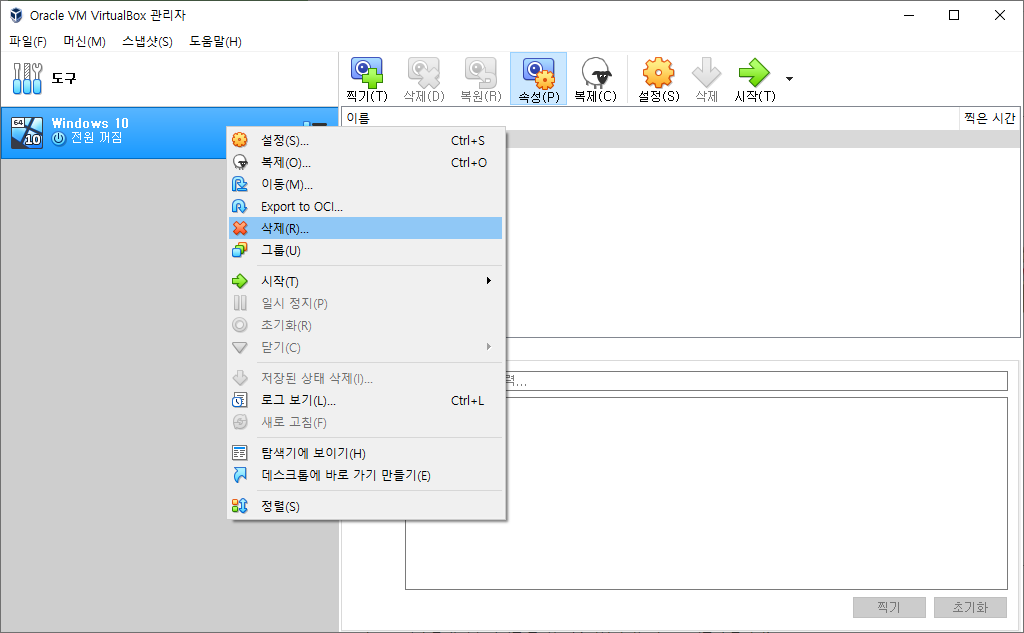Screen dimensions: 1024x633
Task: Open the 파일(F) menu
Action: click(x=27, y=42)
